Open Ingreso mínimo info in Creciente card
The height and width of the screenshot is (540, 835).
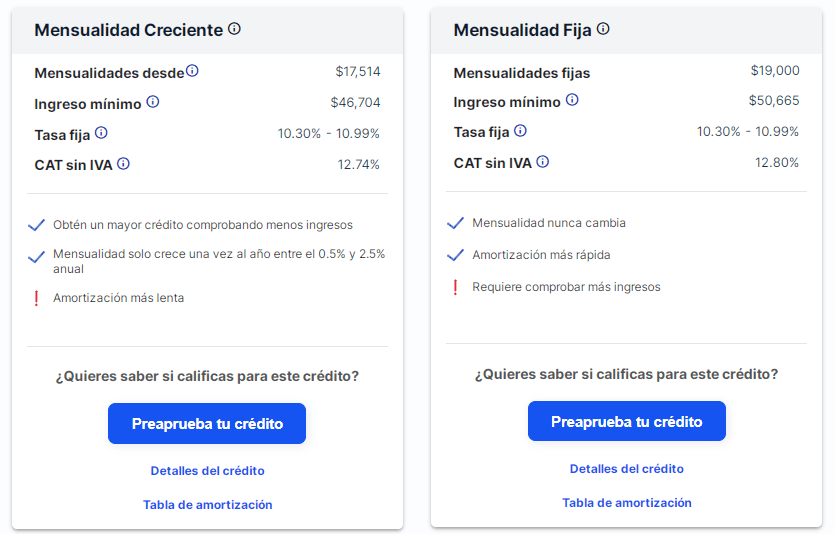153,102
